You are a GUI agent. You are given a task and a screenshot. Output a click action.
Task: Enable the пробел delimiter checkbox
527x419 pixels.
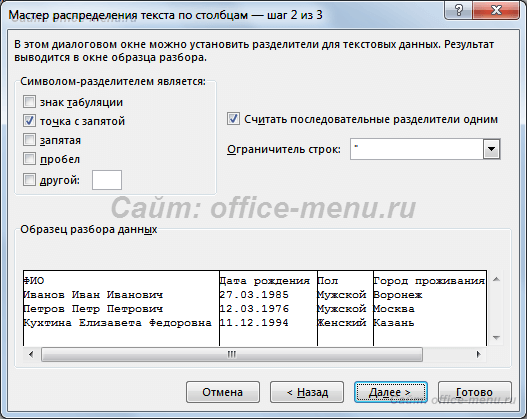tap(29, 159)
